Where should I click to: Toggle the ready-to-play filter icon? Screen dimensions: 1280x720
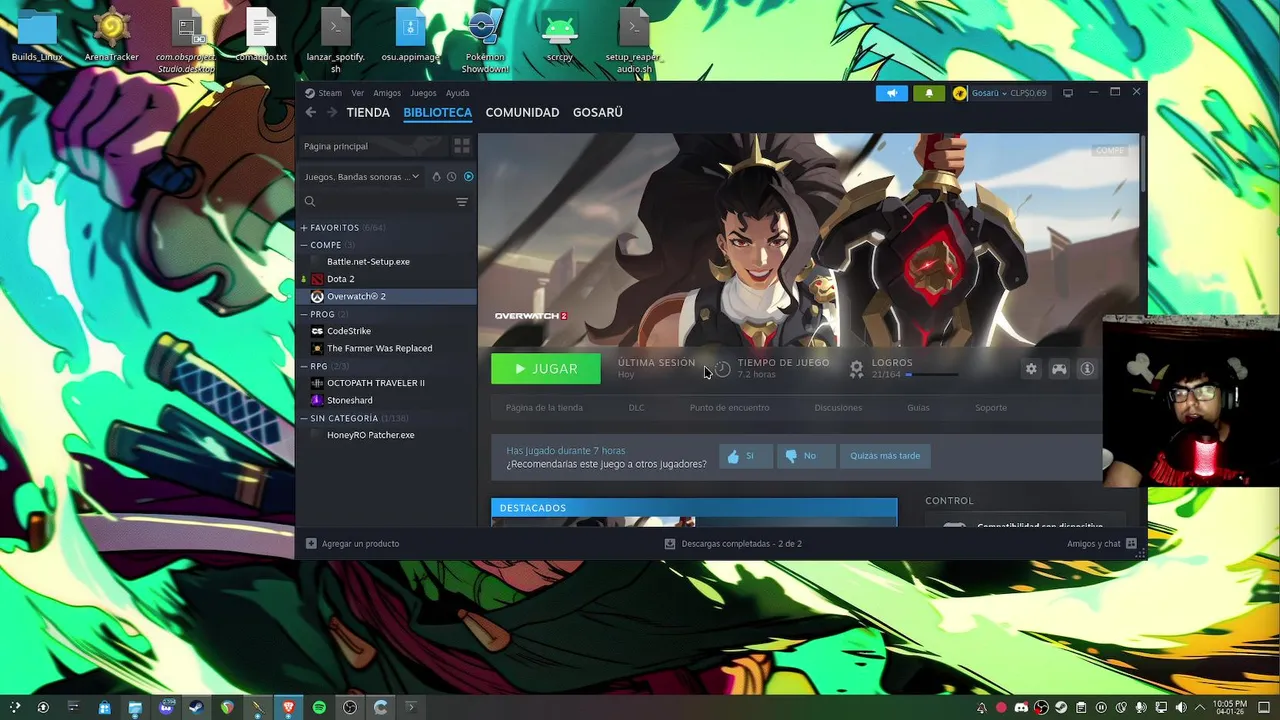[x=468, y=177]
